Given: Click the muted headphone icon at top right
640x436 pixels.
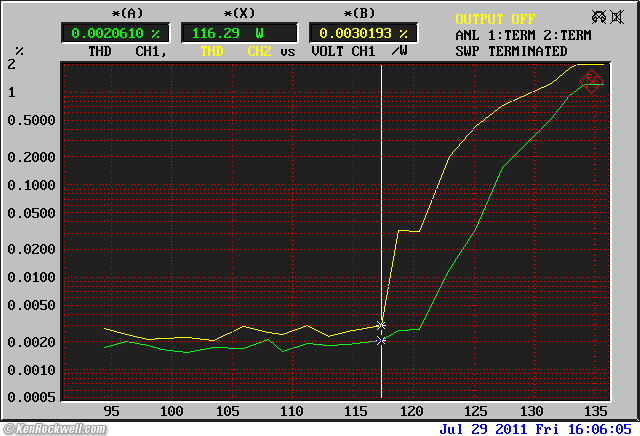Looking at the screenshot, I should pos(598,17).
